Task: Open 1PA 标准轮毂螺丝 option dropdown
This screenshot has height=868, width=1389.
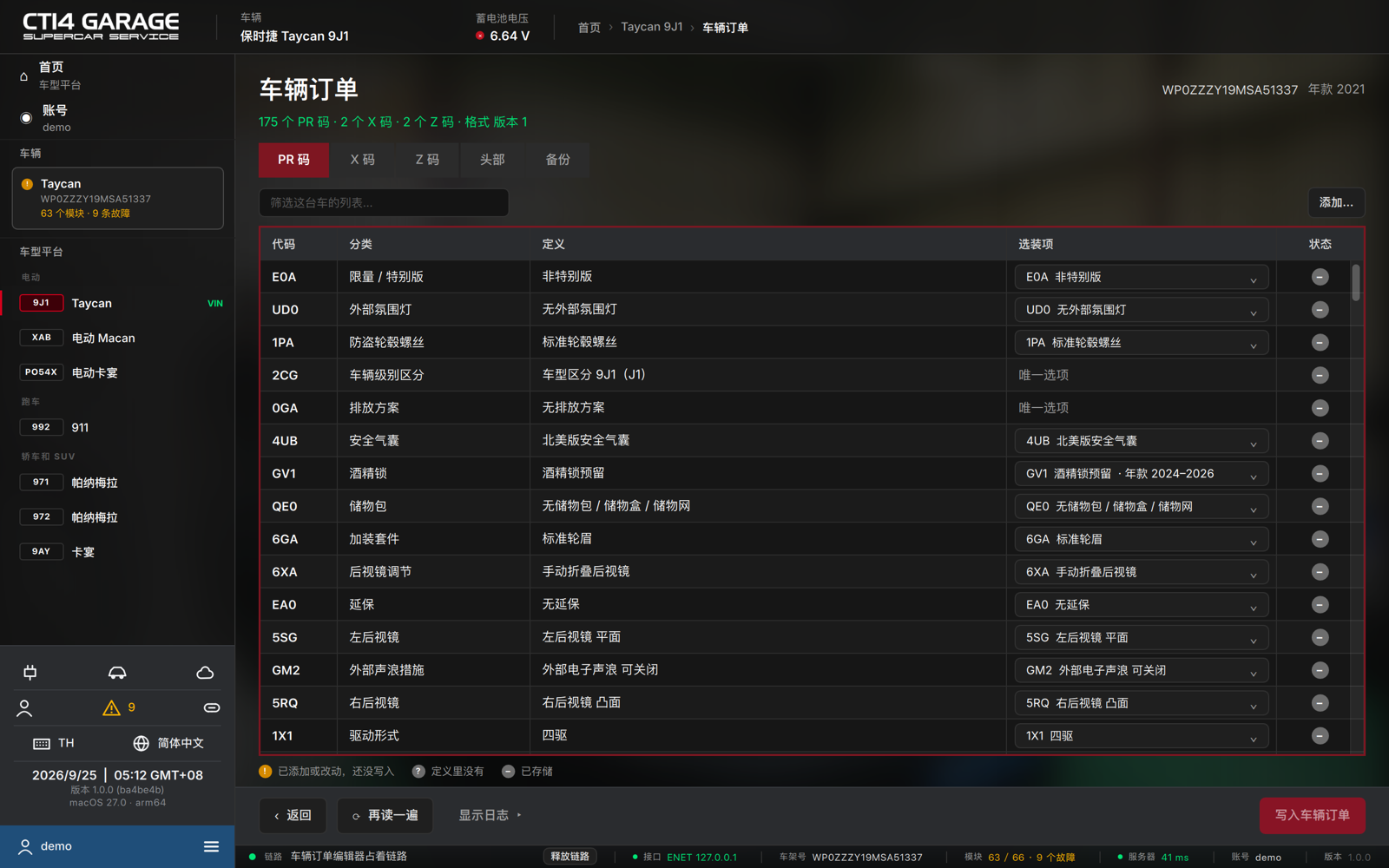Action: pyautogui.click(x=1141, y=343)
